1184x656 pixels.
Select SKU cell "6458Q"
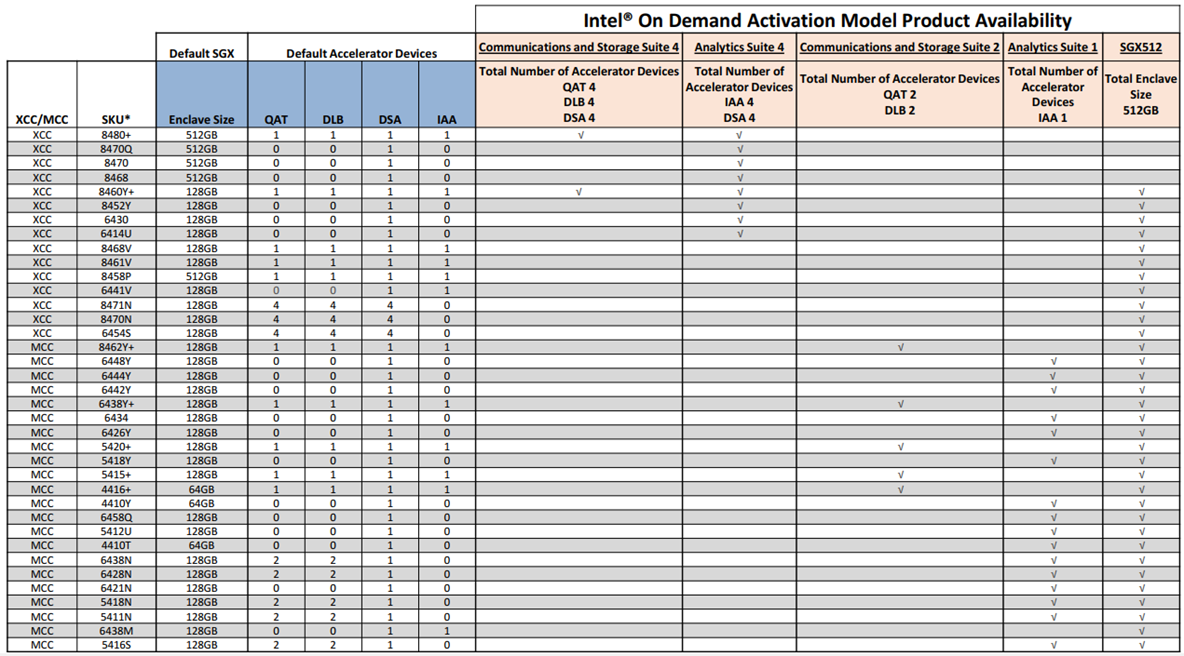pos(116,517)
